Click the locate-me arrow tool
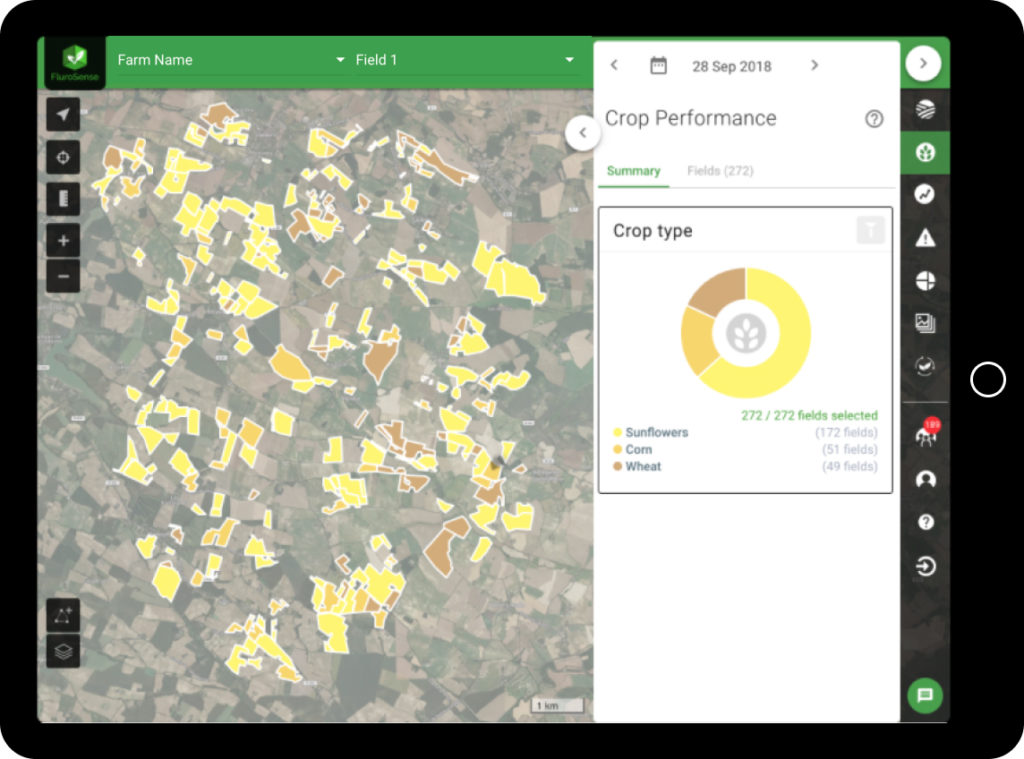The width and height of the screenshot is (1024, 759). [x=63, y=114]
